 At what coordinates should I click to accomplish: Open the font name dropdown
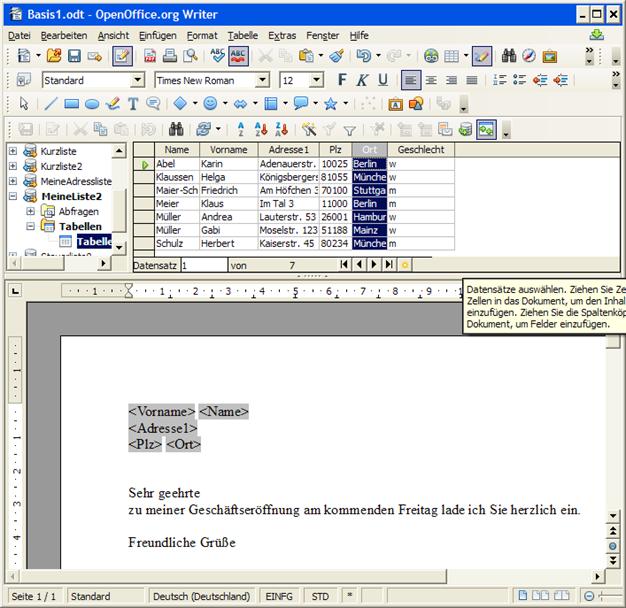pos(267,80)
